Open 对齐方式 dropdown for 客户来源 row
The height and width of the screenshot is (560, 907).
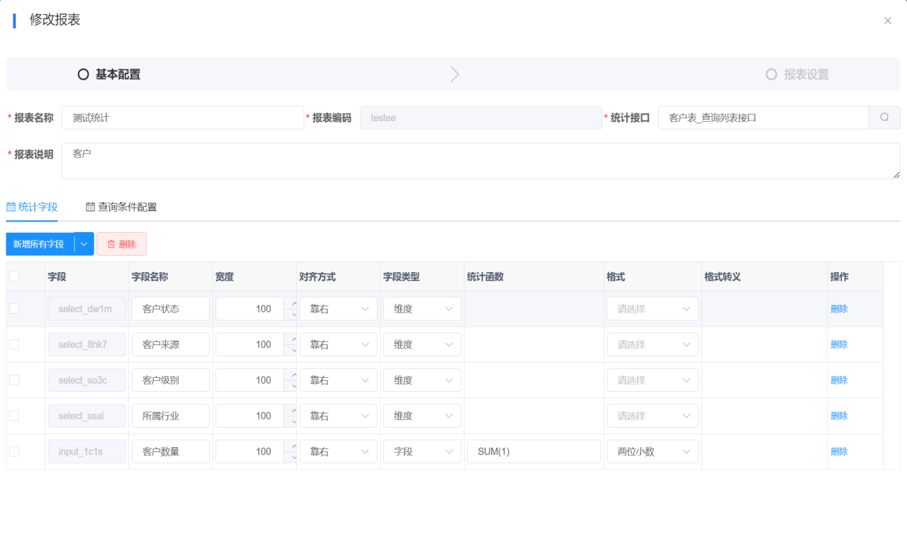tap(337, 345)
